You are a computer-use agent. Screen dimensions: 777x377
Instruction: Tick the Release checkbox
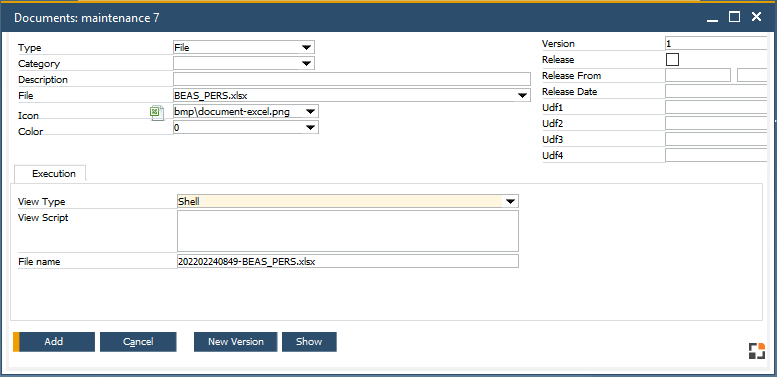pyautogui.click(x=672, y=59)
